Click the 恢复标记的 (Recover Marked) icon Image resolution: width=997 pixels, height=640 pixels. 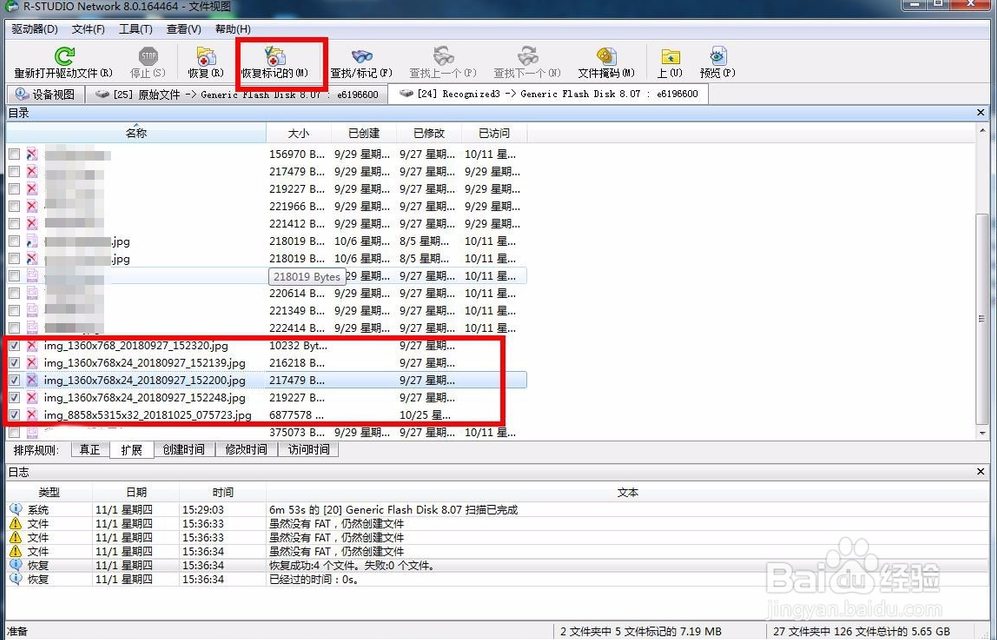273,58
